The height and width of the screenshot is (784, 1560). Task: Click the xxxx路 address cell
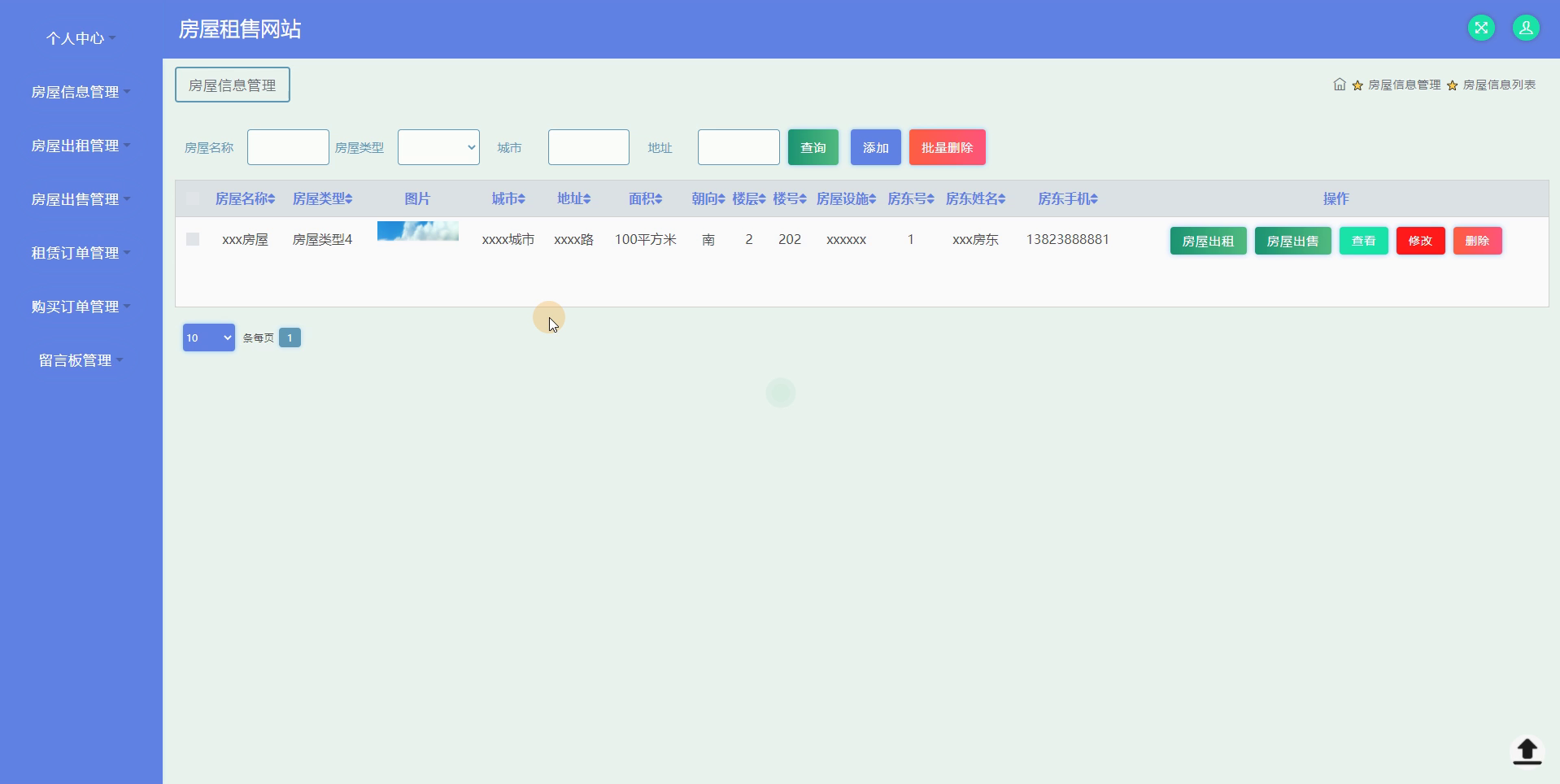573,239
